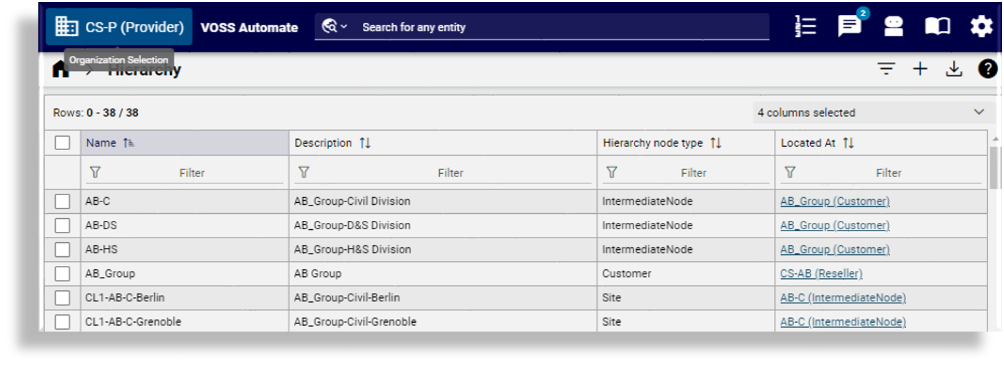The image size is (1004, 366).
Task: Open AB-C (IntermediateNode) link in Berlin row
Action: (x=843, y=298)
